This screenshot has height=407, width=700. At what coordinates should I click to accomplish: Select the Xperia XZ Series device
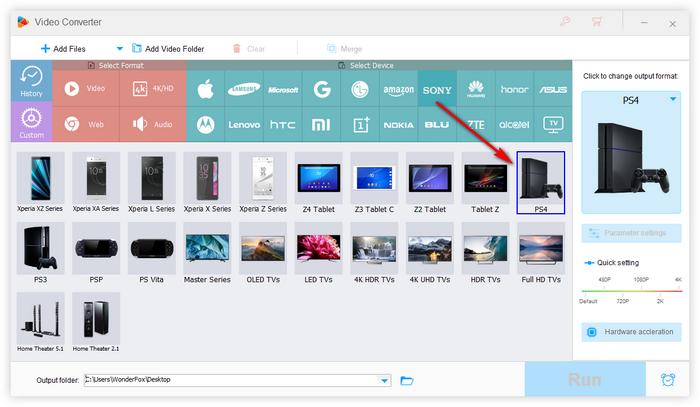pyautogui.click(x=40, y=182)
